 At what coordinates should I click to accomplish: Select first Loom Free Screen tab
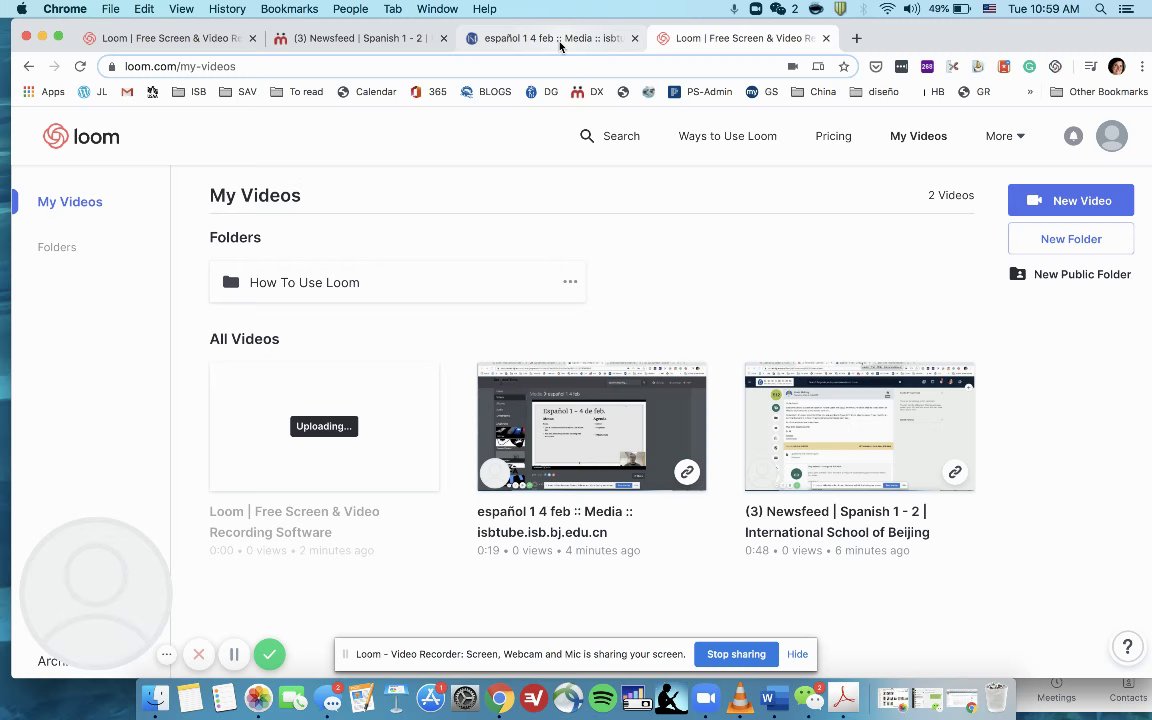point(170,38)
